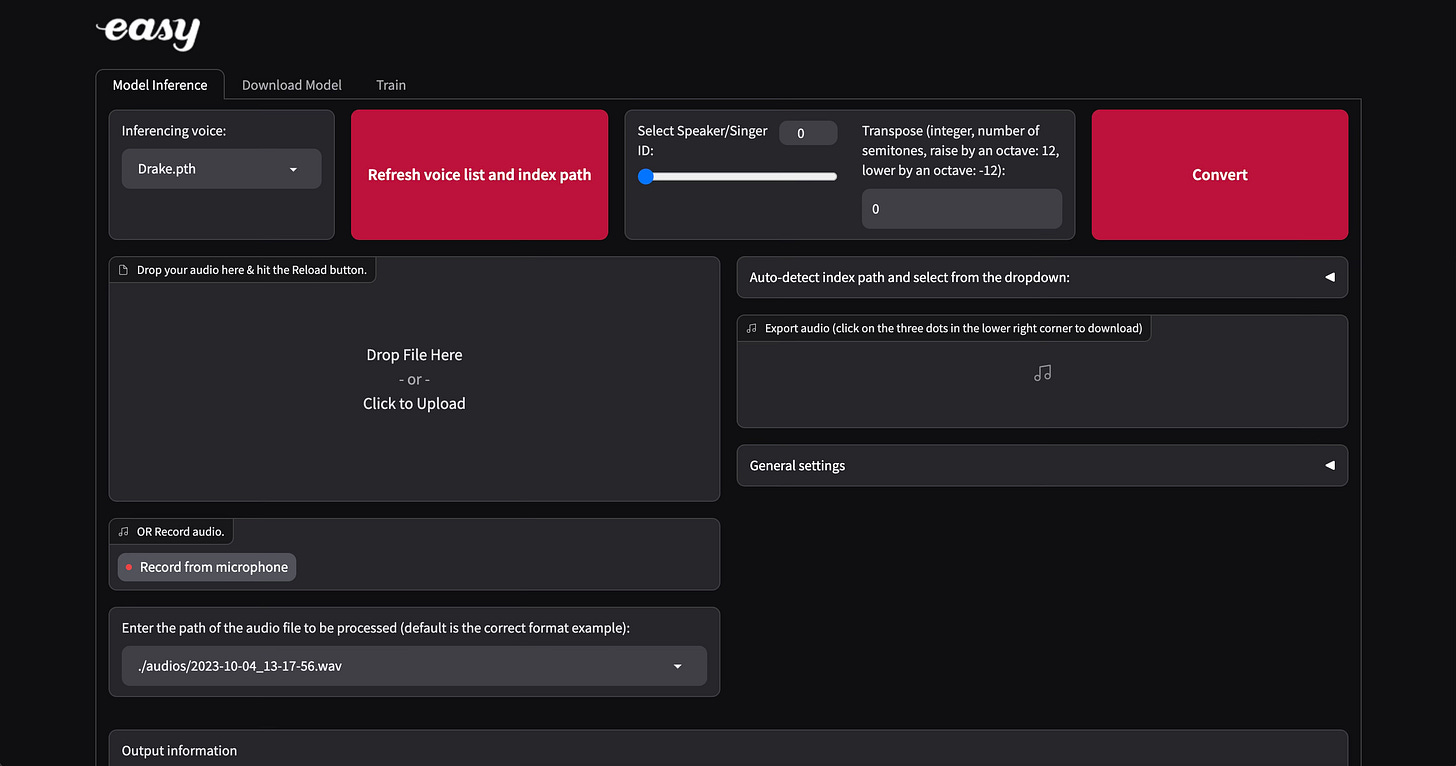Click Refresh voice list and index path

point(479,175)
